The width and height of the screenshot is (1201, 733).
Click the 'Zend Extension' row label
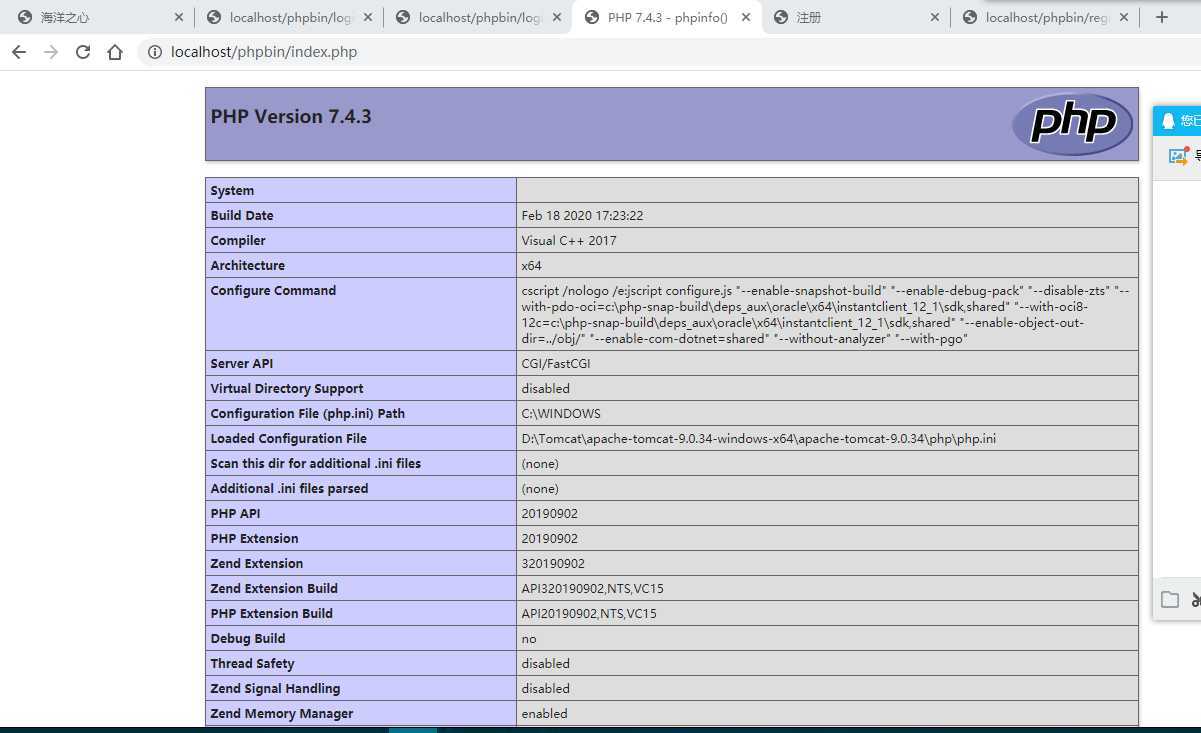(257, 563)
